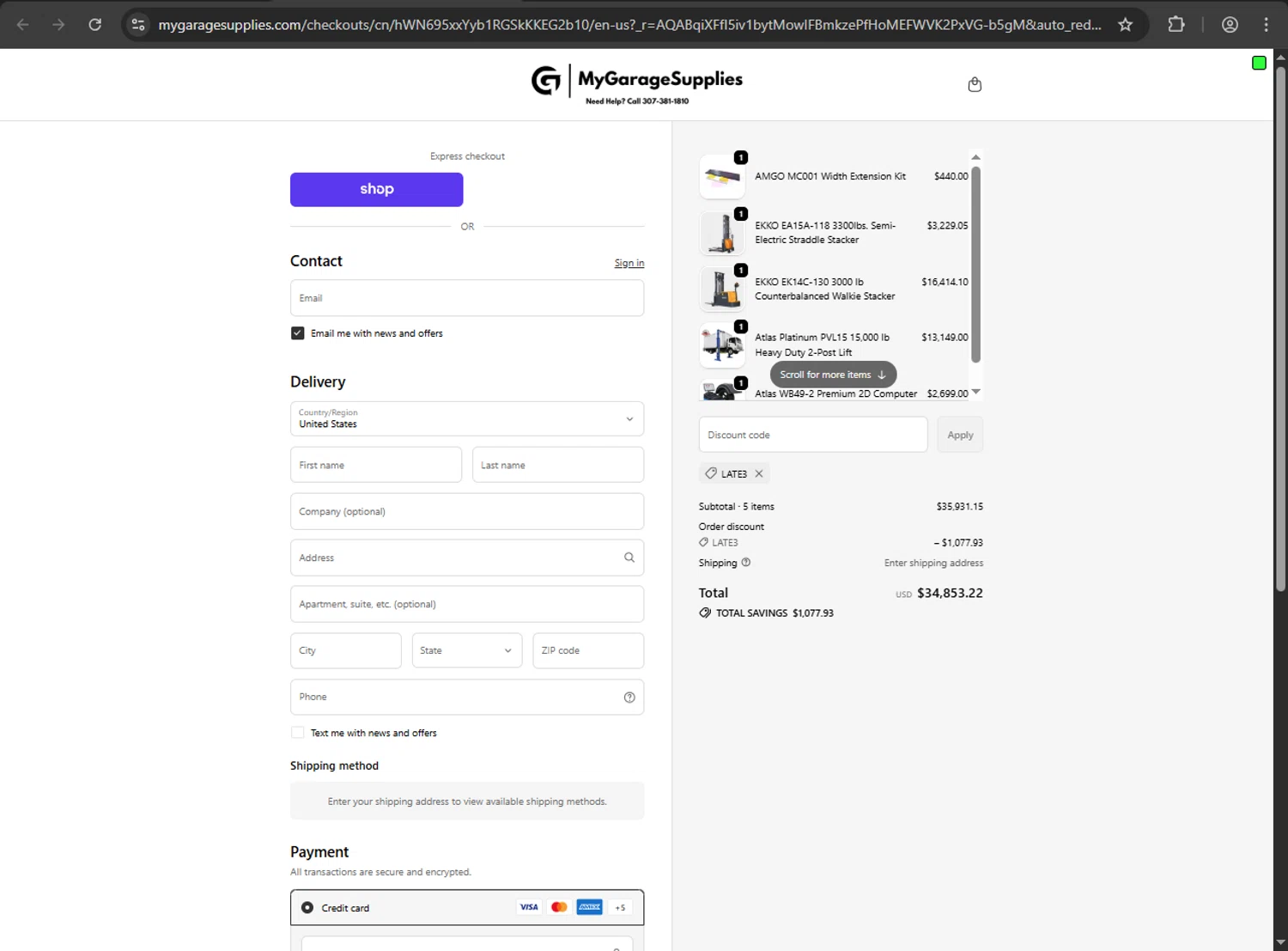Click the EKKO EA15A-118 stacker thumbnail
This screenshot has width=1288, height=951.
722,233
